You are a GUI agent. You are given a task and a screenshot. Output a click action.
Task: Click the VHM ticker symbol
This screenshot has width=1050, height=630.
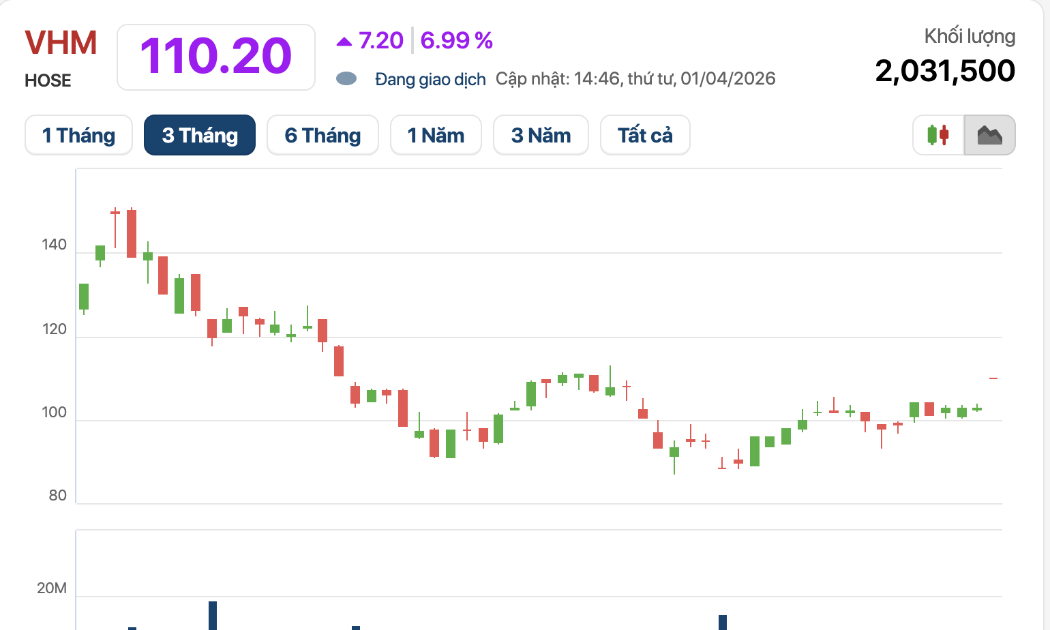[61, 43]
